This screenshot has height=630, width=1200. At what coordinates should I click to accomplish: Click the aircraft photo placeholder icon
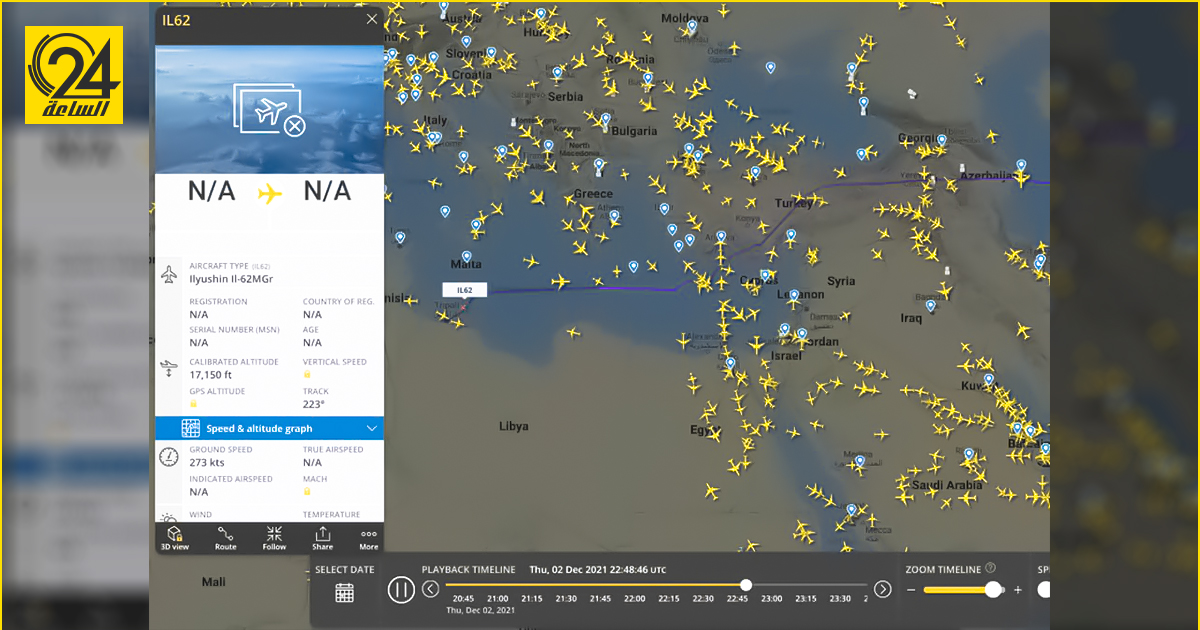click(x=269, y=110)
